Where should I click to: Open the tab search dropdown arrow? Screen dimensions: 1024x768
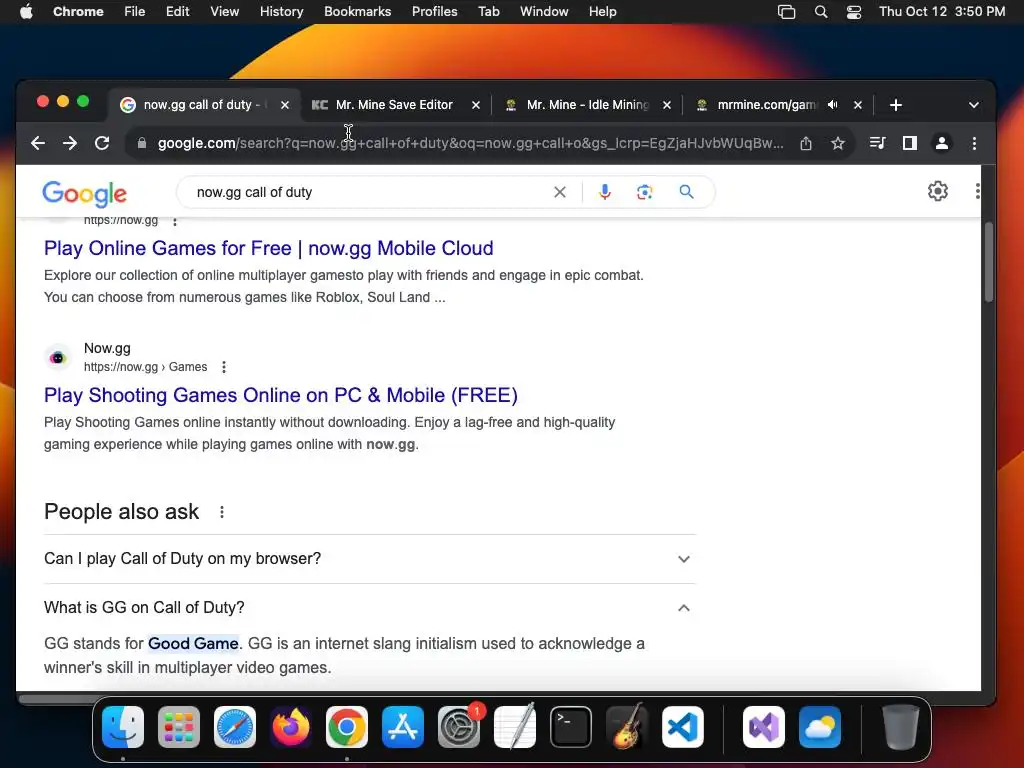[974, 105]
